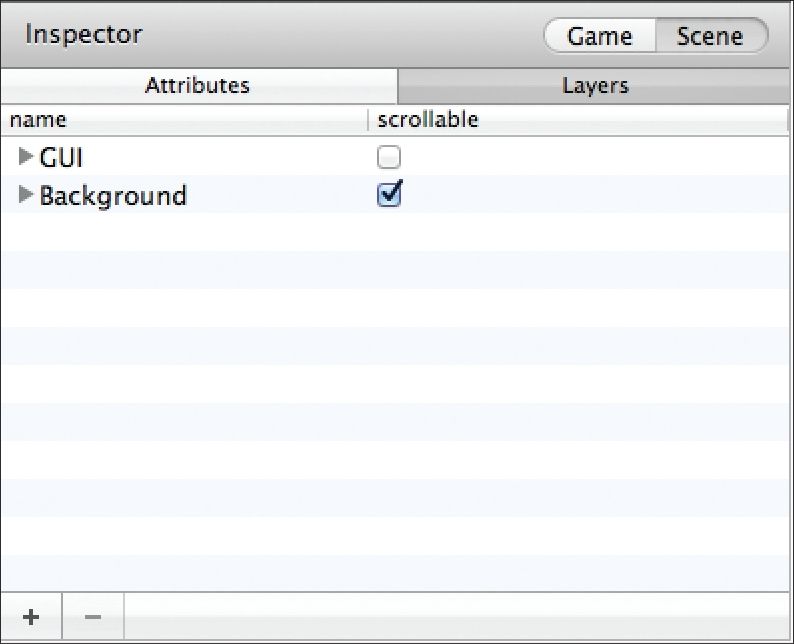The image size is (794, 644).
Task: Click the Inspector panel title
Action: pos(84,35)
